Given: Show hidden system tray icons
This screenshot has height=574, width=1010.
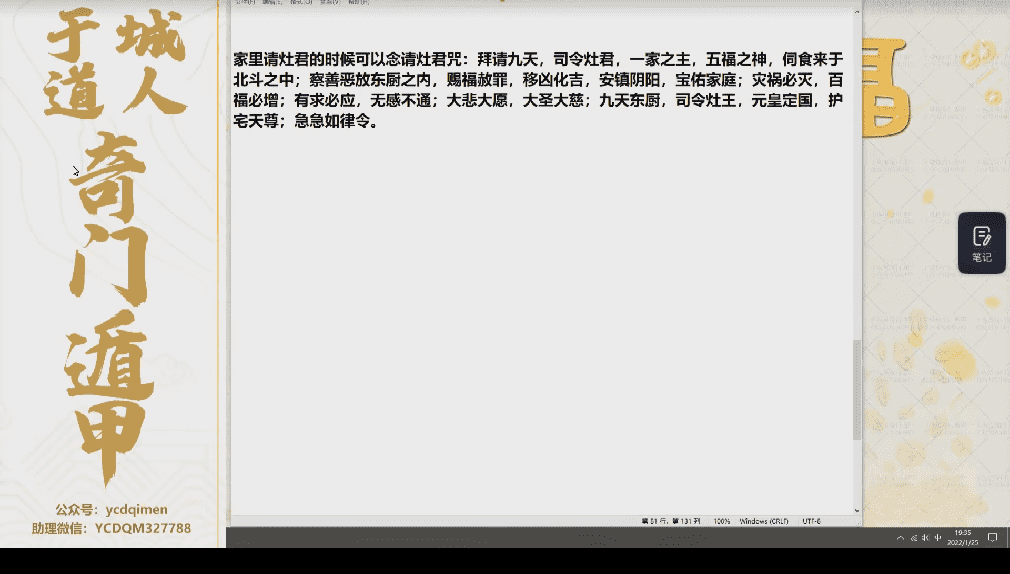Looking at the screenshot, I should 901,538.
